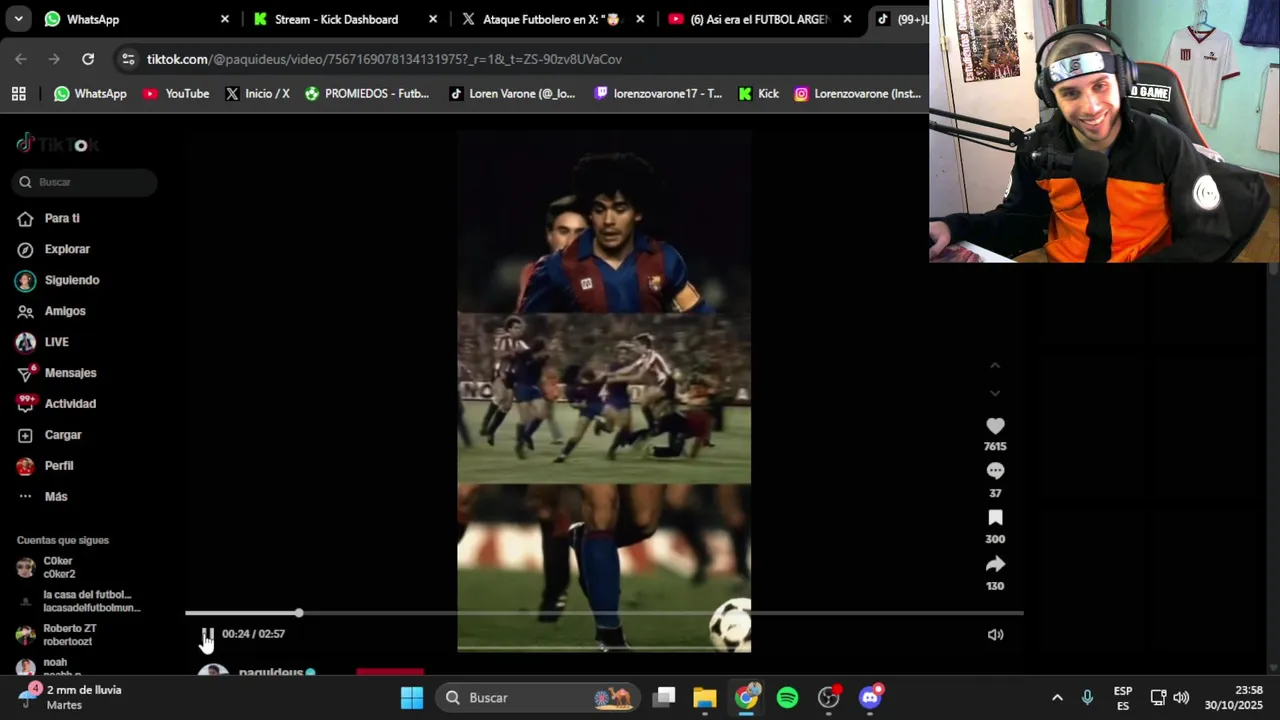Pause the TikTok video
The height and width of the screenshot is (720, 1280).
[207, 634]
